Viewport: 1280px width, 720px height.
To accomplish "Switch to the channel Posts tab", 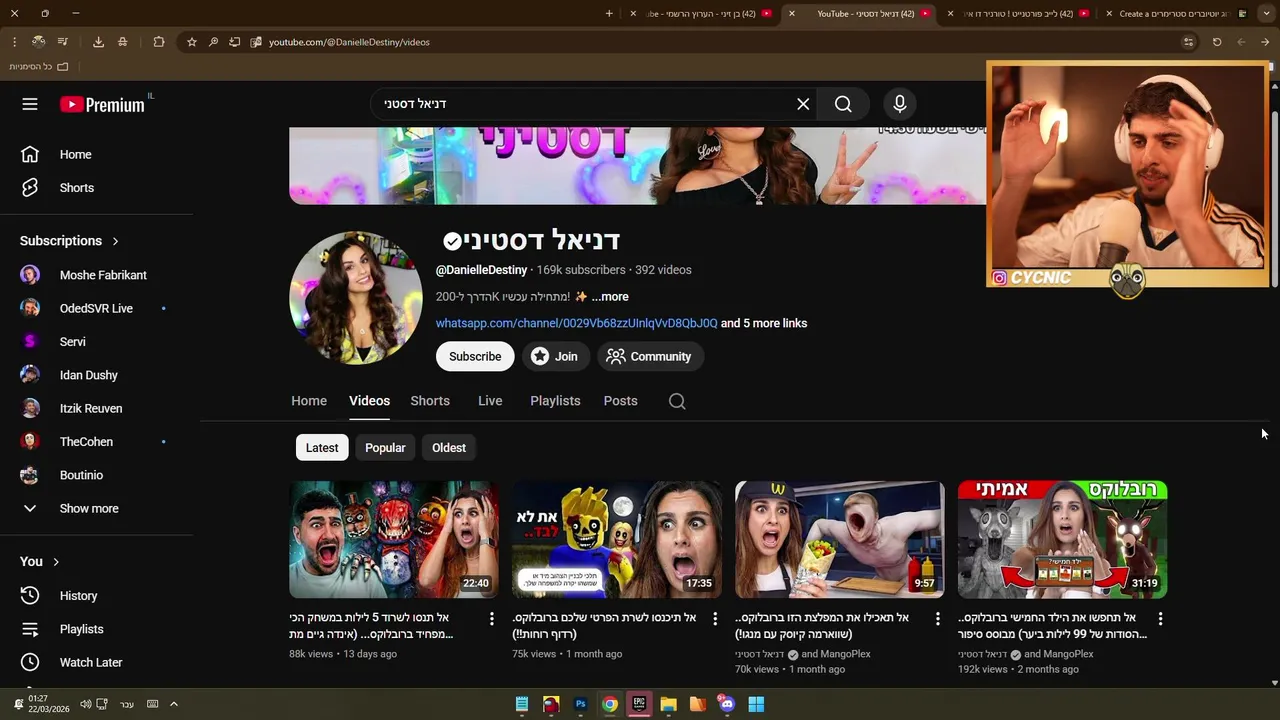I will tap(620, 401).
